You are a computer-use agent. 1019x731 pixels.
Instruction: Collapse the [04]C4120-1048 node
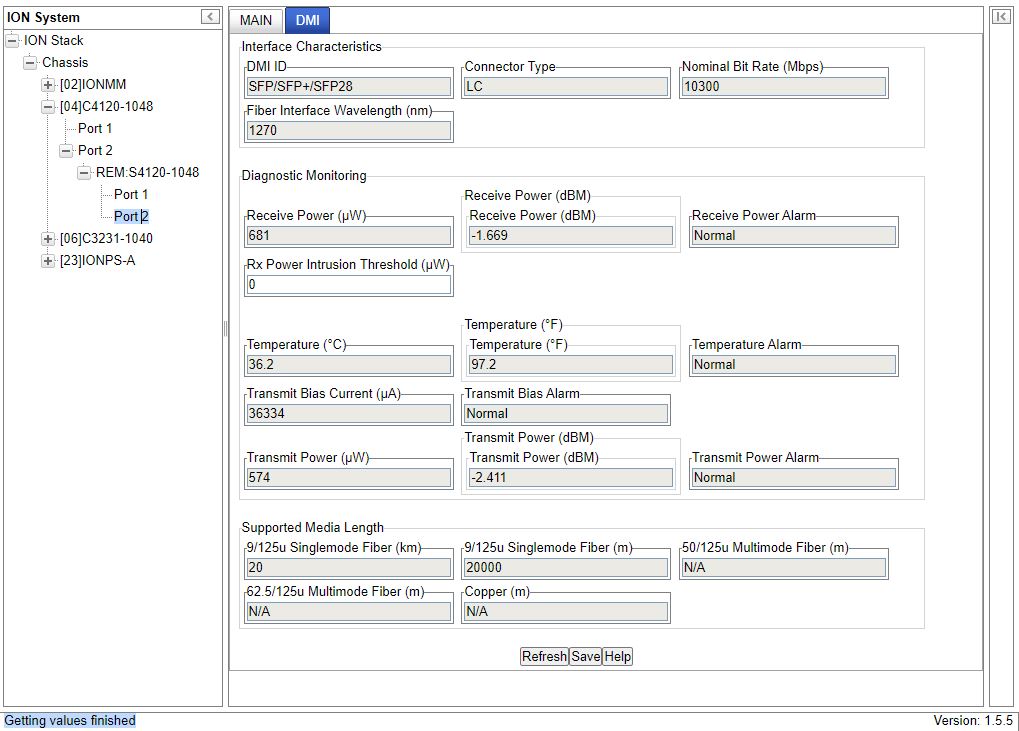point(48,107)
